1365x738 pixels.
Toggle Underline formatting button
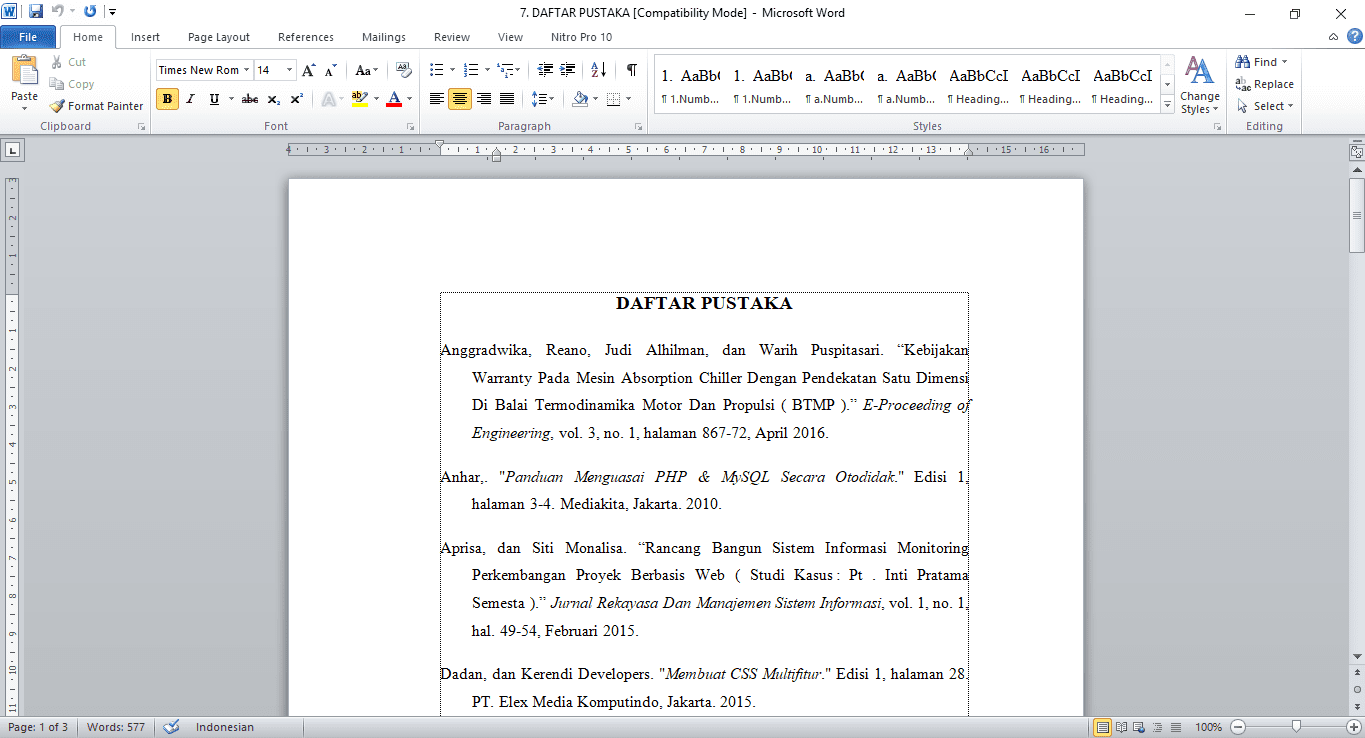click(214, 99)
